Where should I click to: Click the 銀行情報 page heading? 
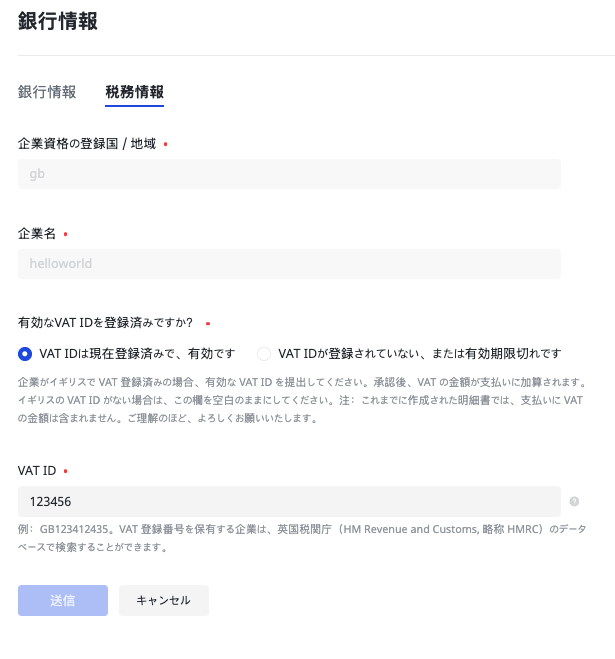coord(58,22)
